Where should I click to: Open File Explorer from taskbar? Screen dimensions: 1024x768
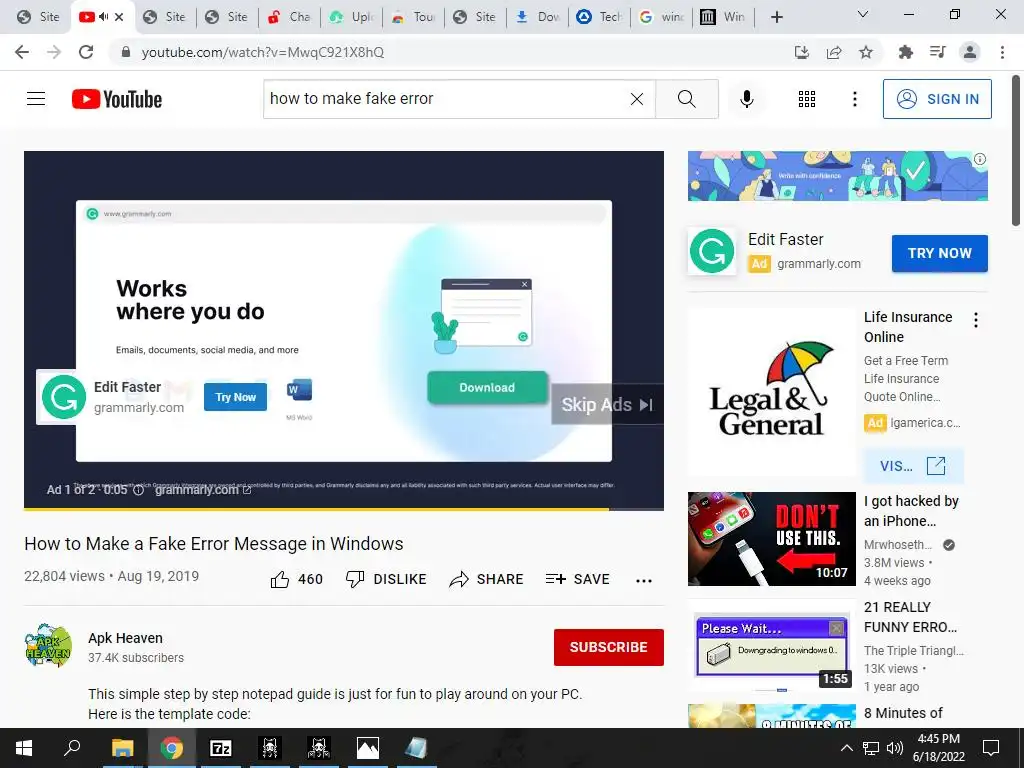(122, 748)
